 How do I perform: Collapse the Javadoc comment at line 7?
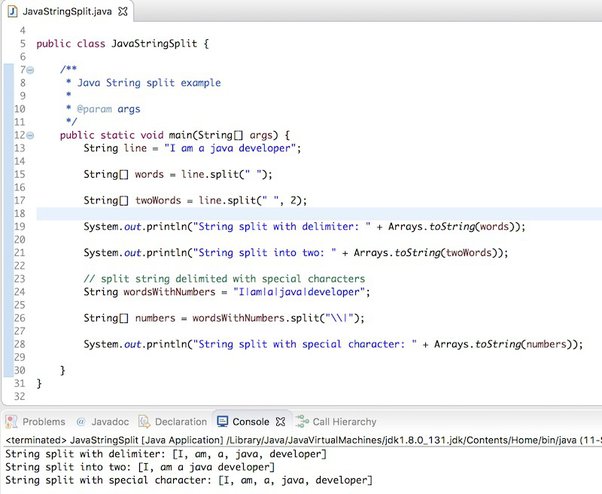[30, 70]
